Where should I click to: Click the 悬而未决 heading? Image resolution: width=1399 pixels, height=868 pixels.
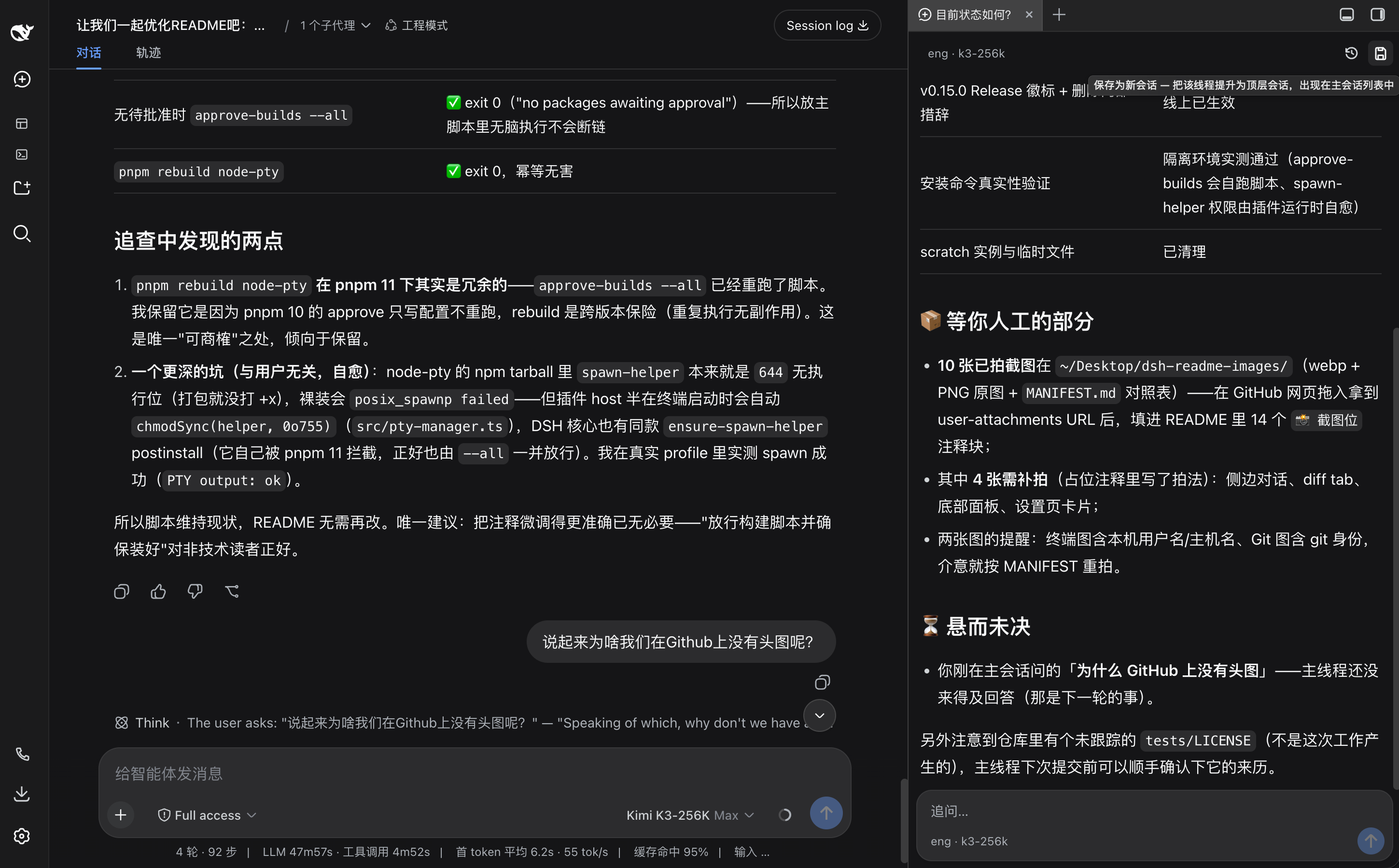coord(988,626)
